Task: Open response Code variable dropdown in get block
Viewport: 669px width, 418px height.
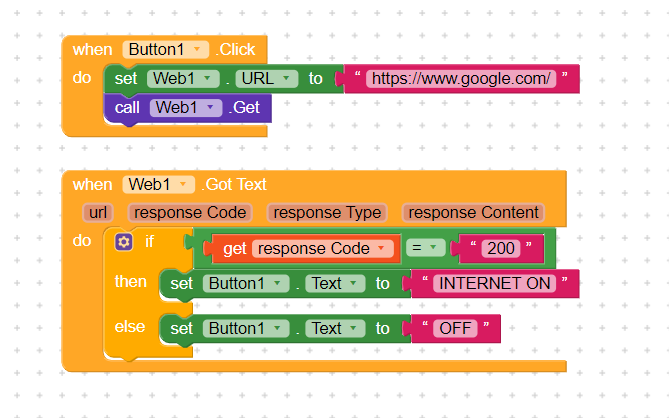Action: coord(323,248)
